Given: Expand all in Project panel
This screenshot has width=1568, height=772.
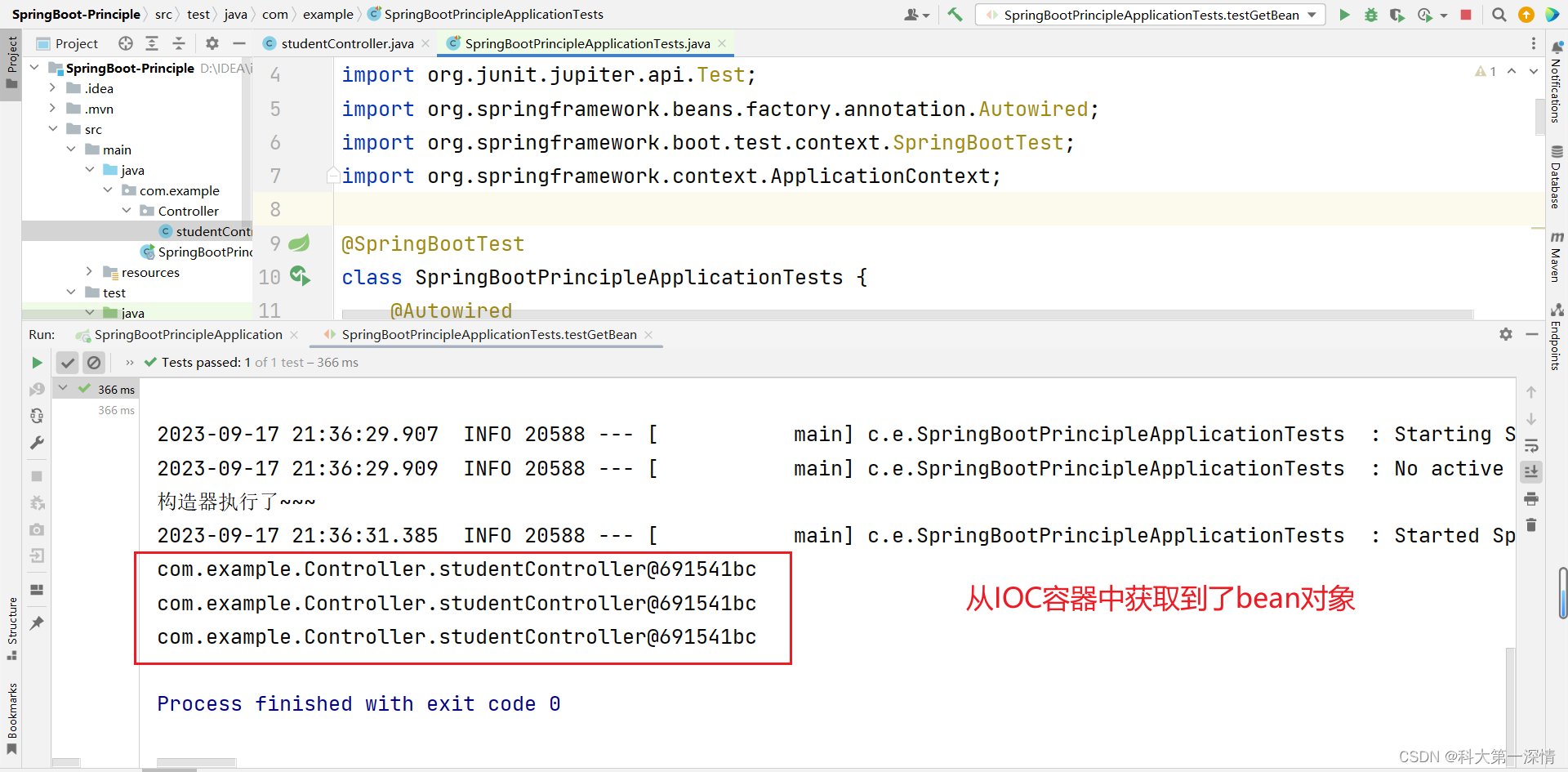Looking at the screenshot, I should pyautogui.click(x=152, y=43).
